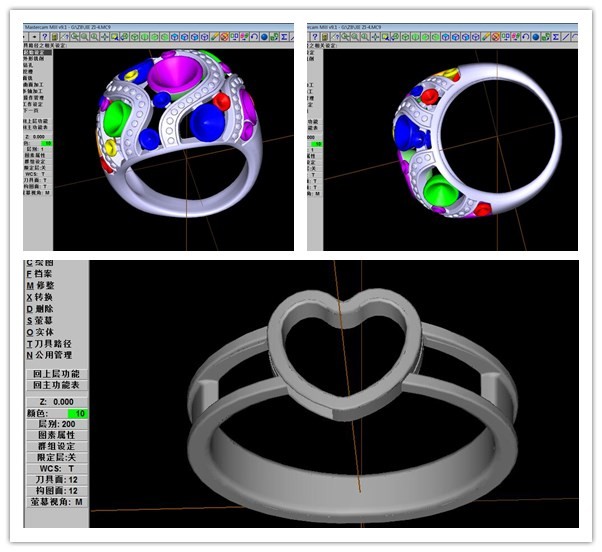
Task: Click the 回主功能表 main menu button
Action: click(56, 385)
